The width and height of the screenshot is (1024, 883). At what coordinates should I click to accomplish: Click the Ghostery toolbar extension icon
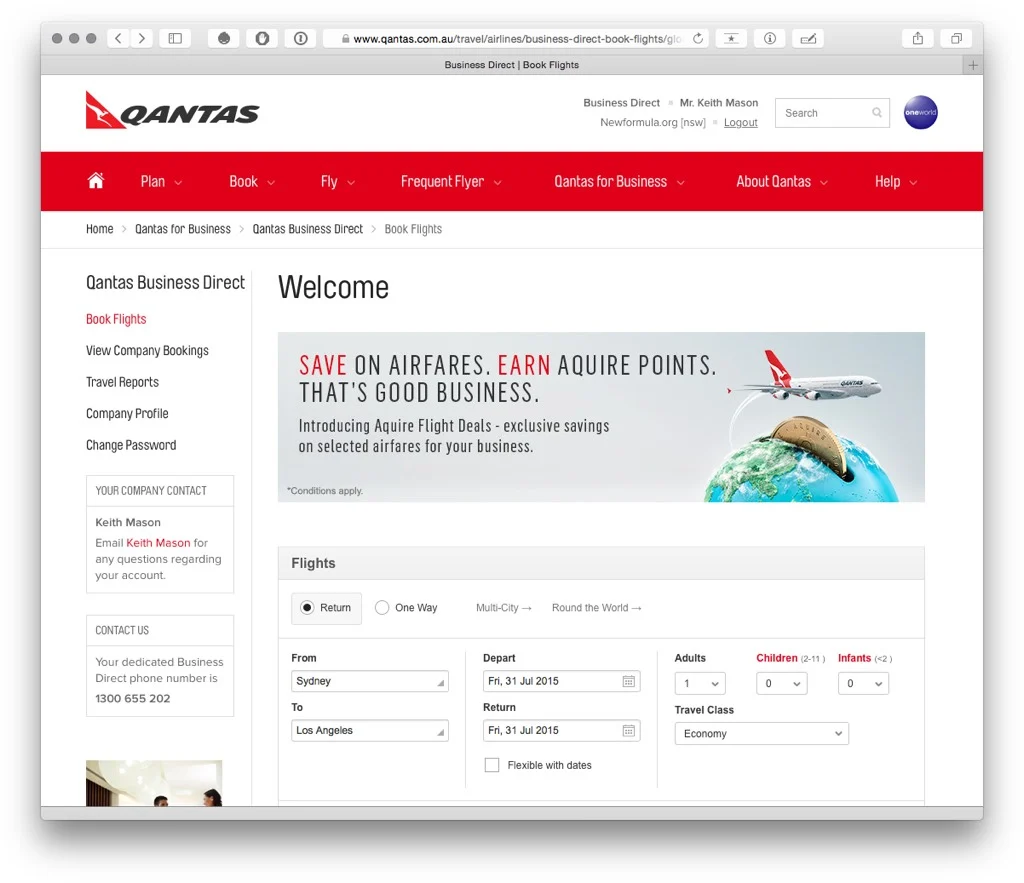point(223,39)
